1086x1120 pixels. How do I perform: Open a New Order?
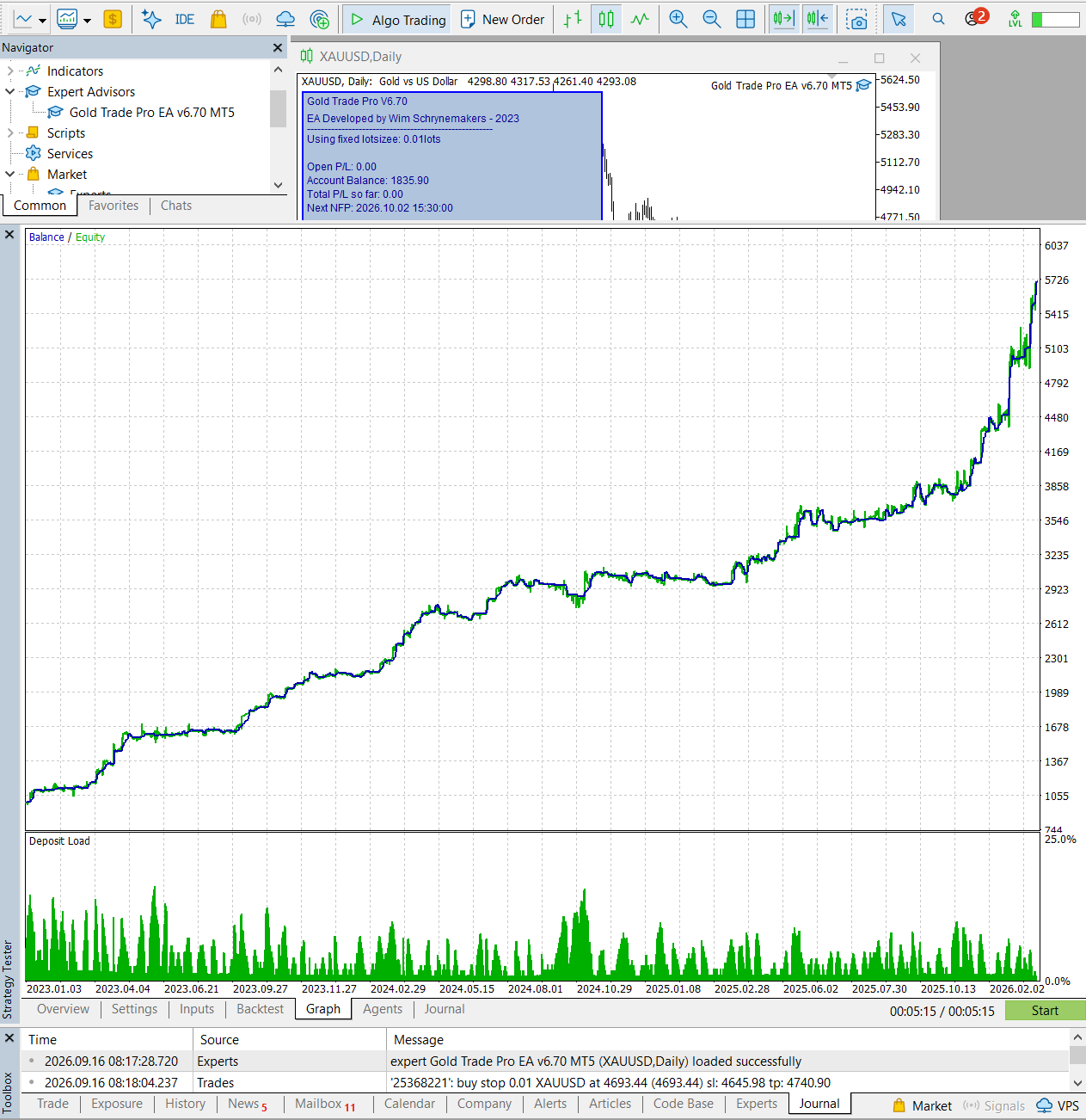(x=503, y=19)
